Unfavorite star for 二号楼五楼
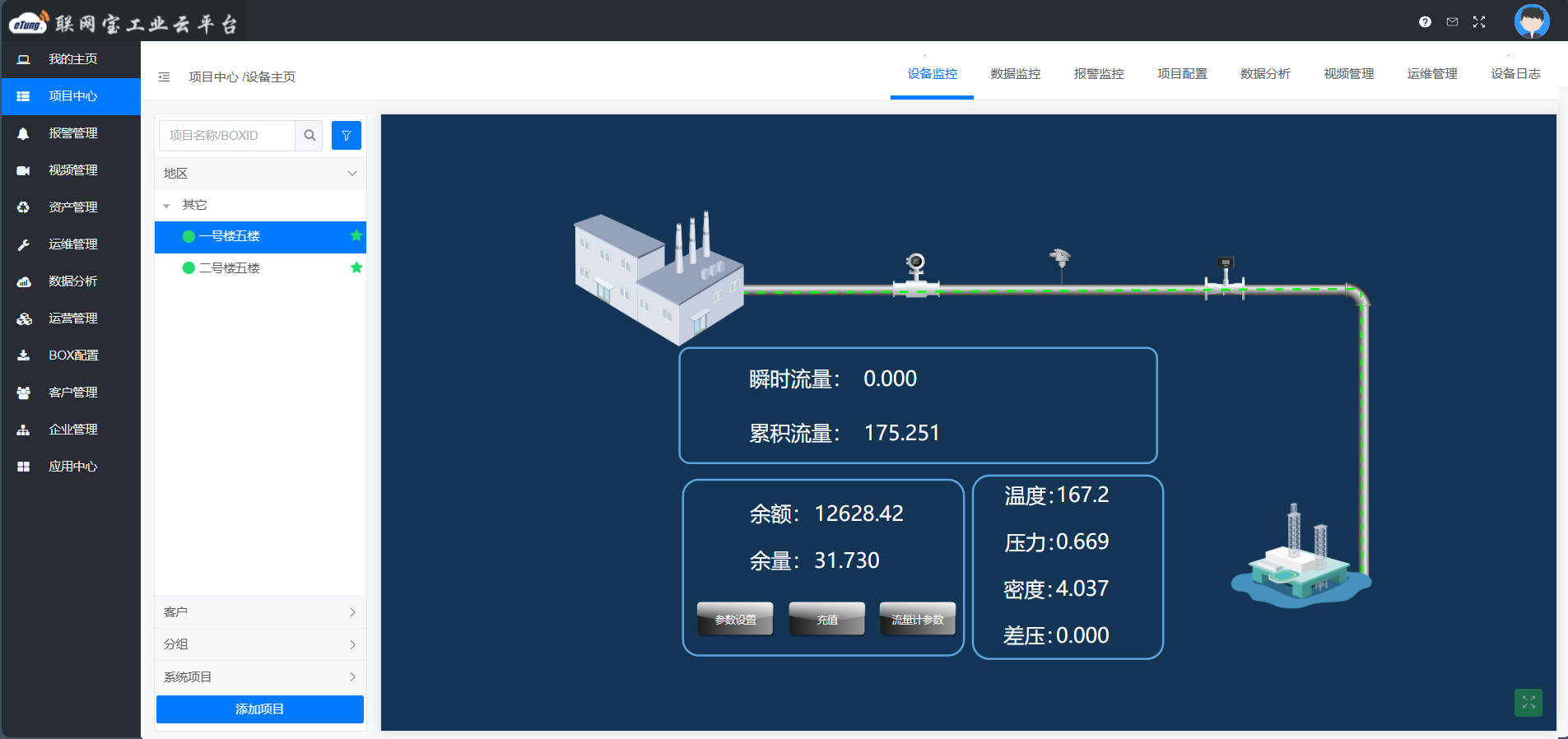 click(x=356, y=267)
